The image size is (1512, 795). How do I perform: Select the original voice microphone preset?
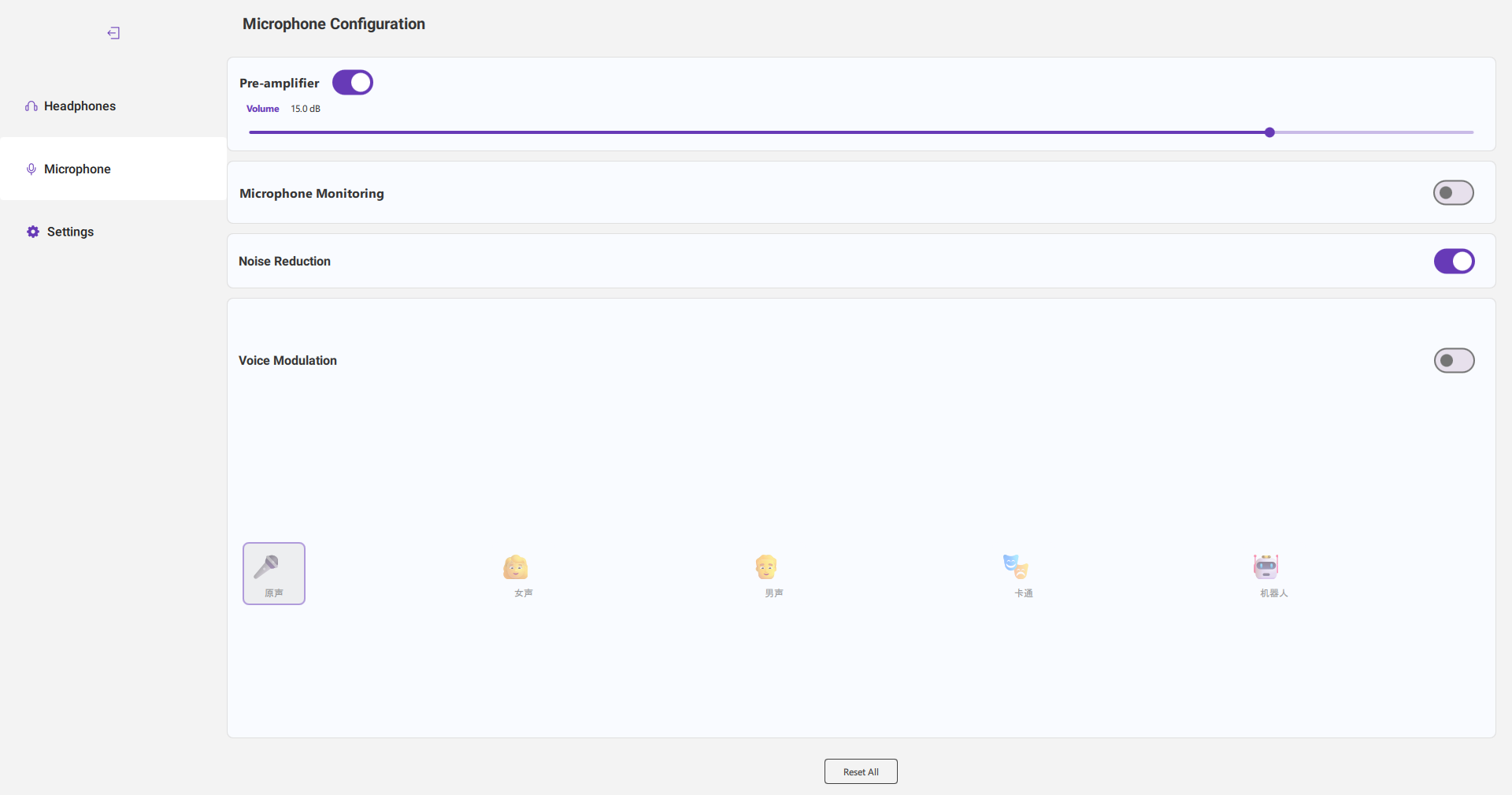274,574
